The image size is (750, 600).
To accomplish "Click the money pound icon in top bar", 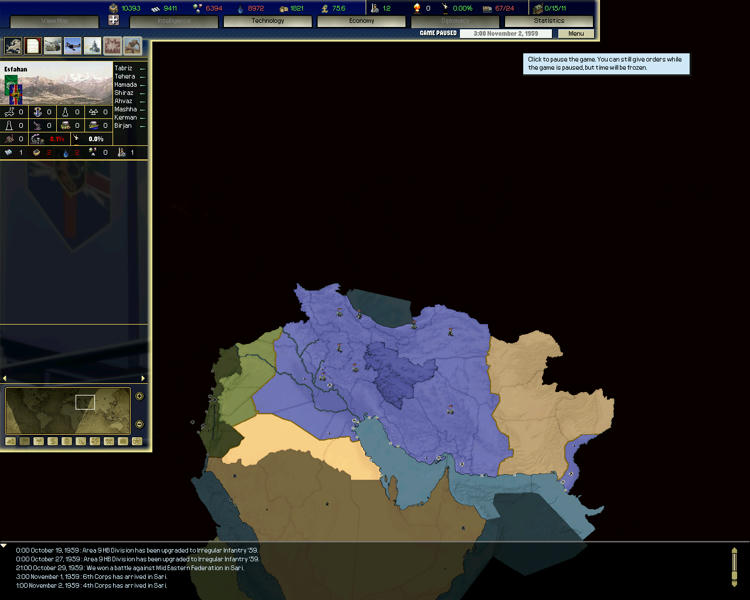I will 325,8.
